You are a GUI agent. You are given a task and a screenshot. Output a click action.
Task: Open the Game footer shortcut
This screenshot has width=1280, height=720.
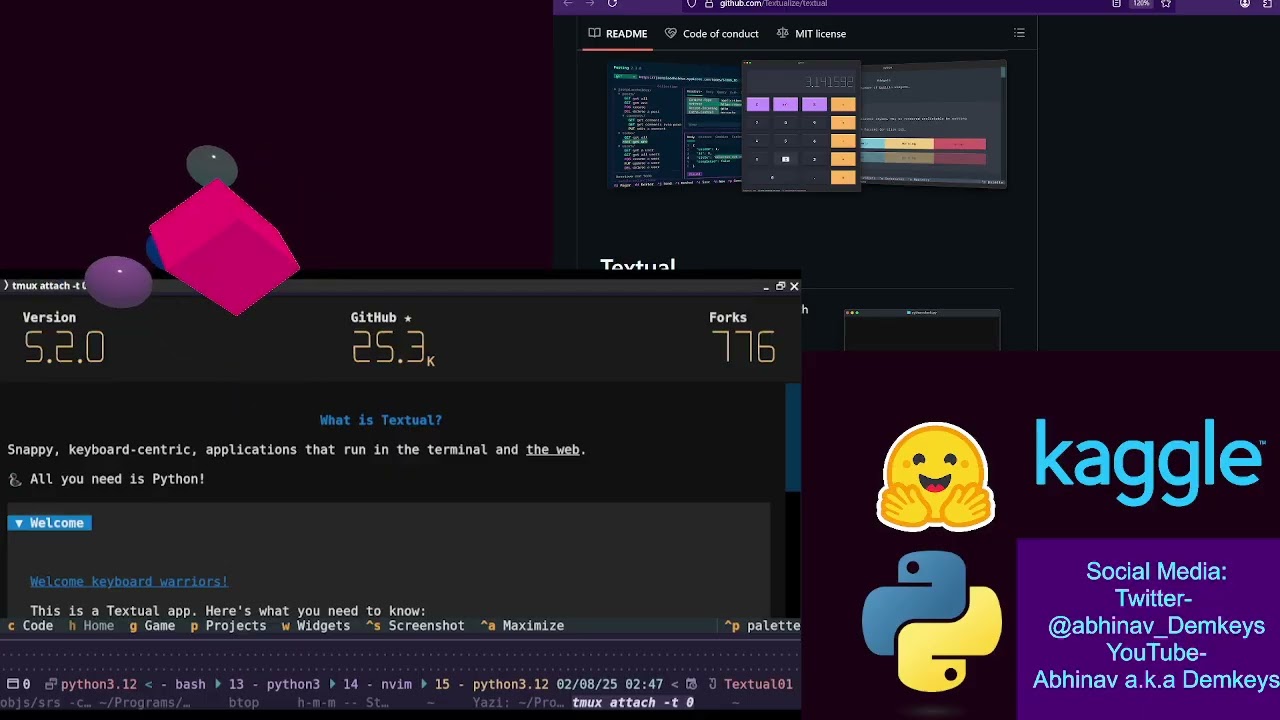coord(152,626)
